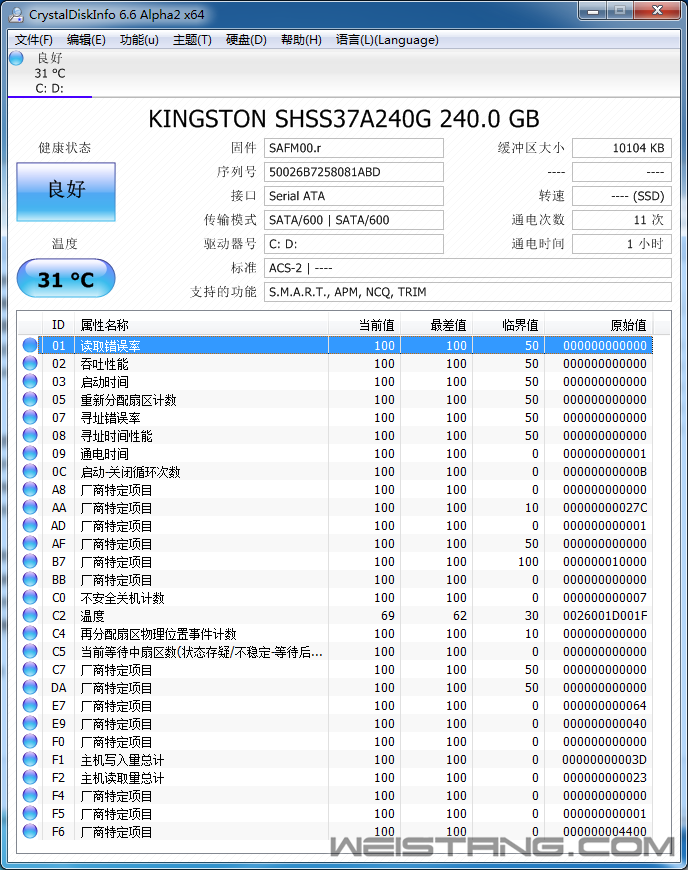
Task: Click the 标准 field ACS-2
Action: (468, 268)
